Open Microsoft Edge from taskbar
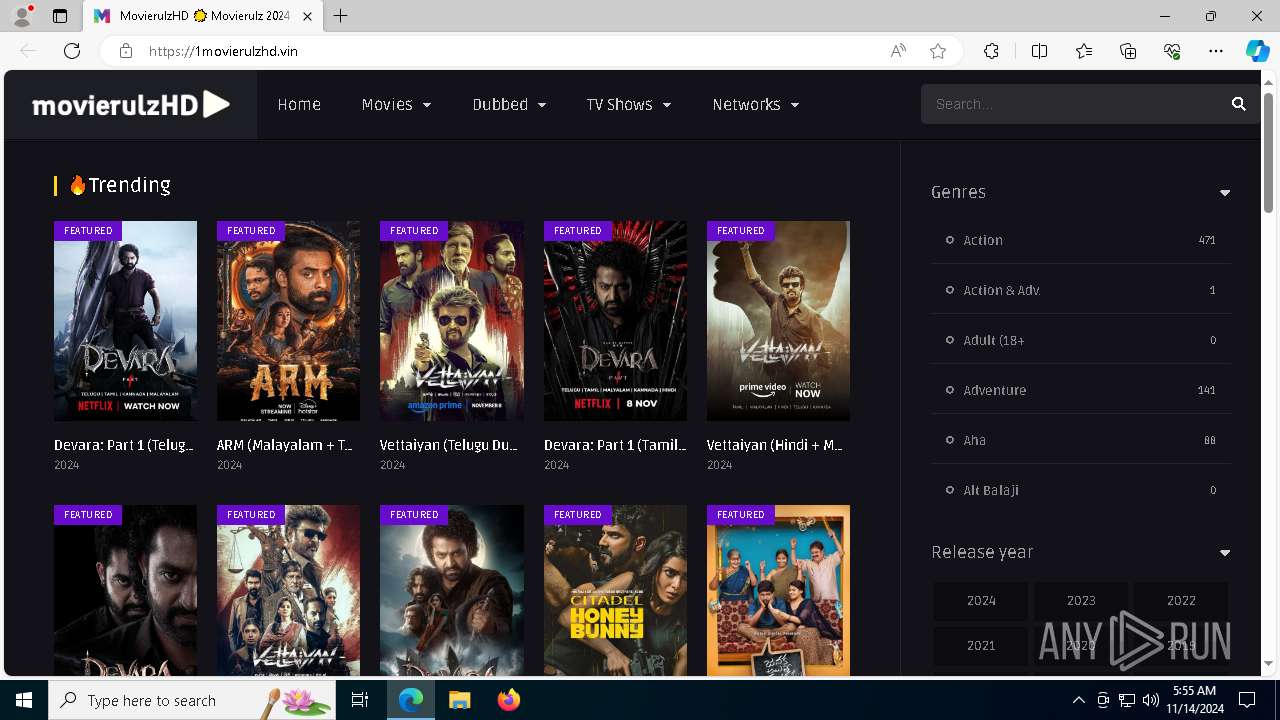The image size is (1280, 720). [x=411, y=700]
